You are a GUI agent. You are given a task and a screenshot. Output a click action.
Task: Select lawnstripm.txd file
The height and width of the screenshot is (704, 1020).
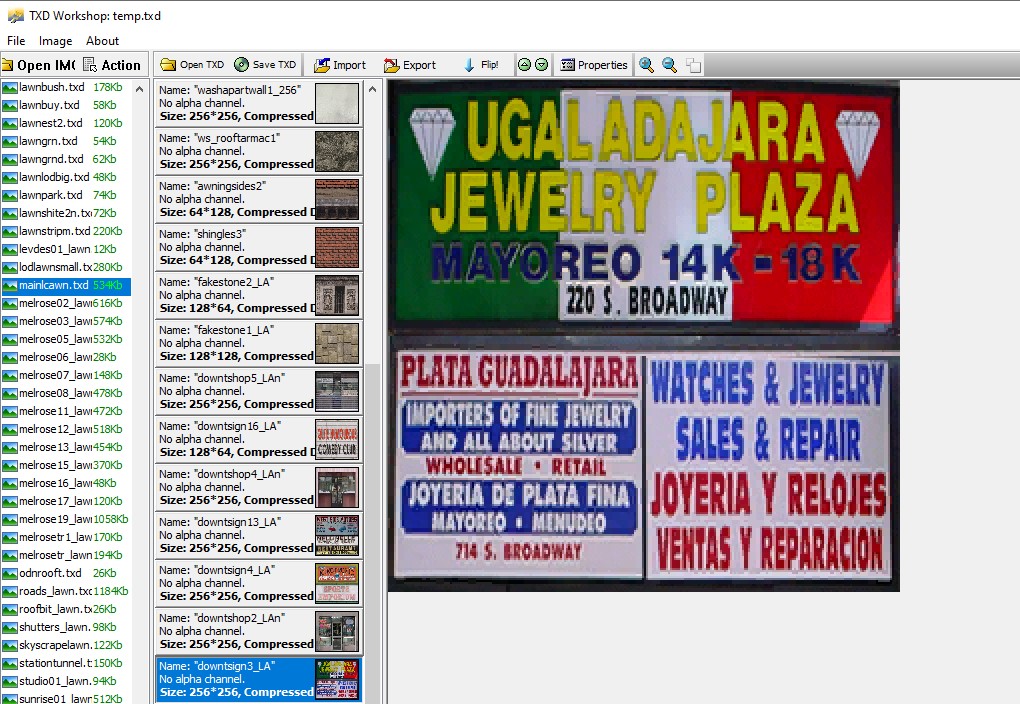66,231
